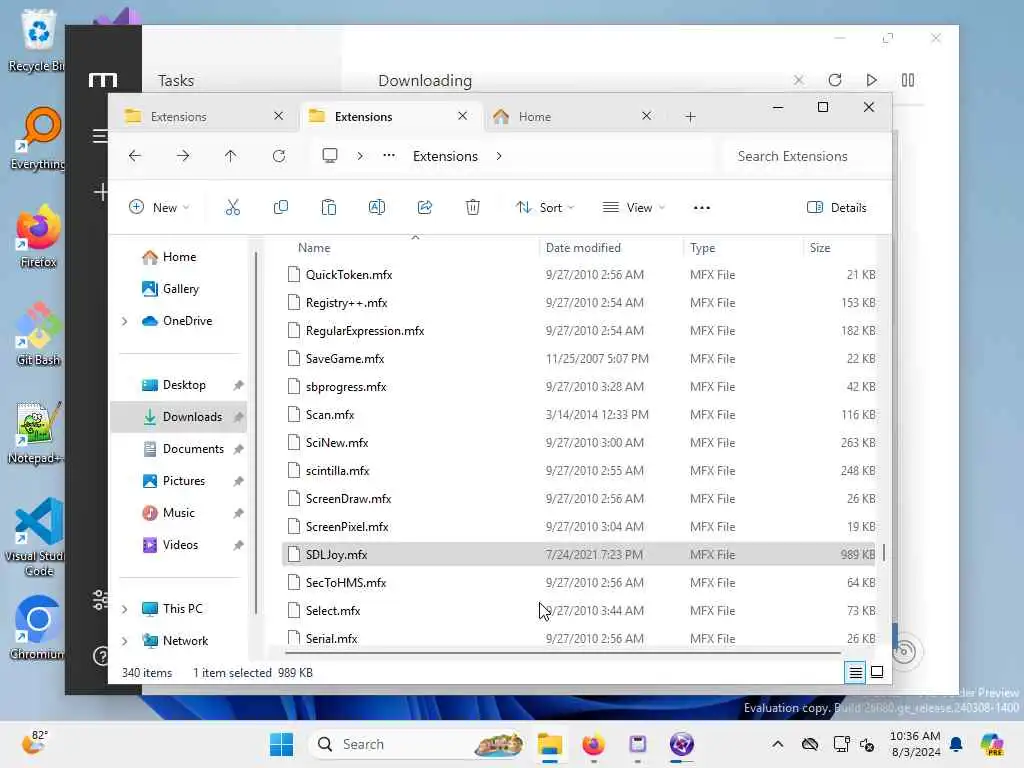The height and width of the screenshot is (768, 1024).
Task: Switch to the second Extensions tab
Action: coord(382,116)
